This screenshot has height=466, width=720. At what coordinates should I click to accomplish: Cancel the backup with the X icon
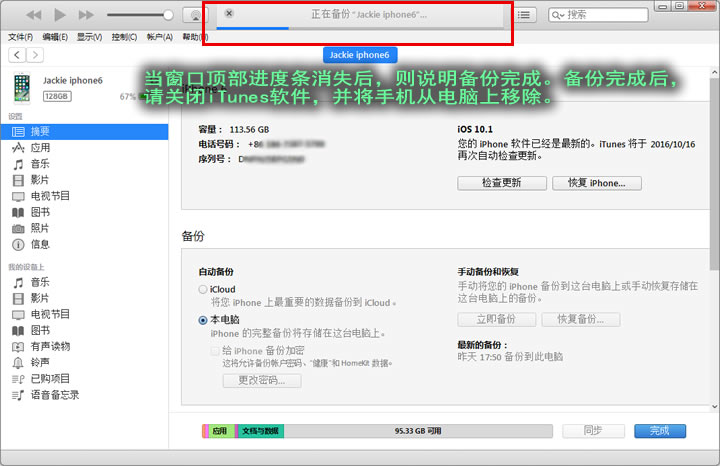tap(229, 13)
